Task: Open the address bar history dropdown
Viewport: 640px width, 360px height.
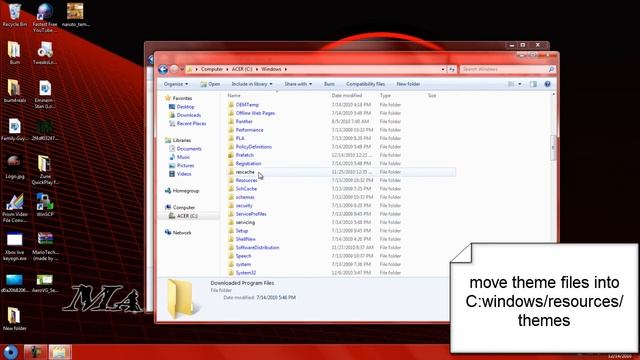Action: click(443, 69)
